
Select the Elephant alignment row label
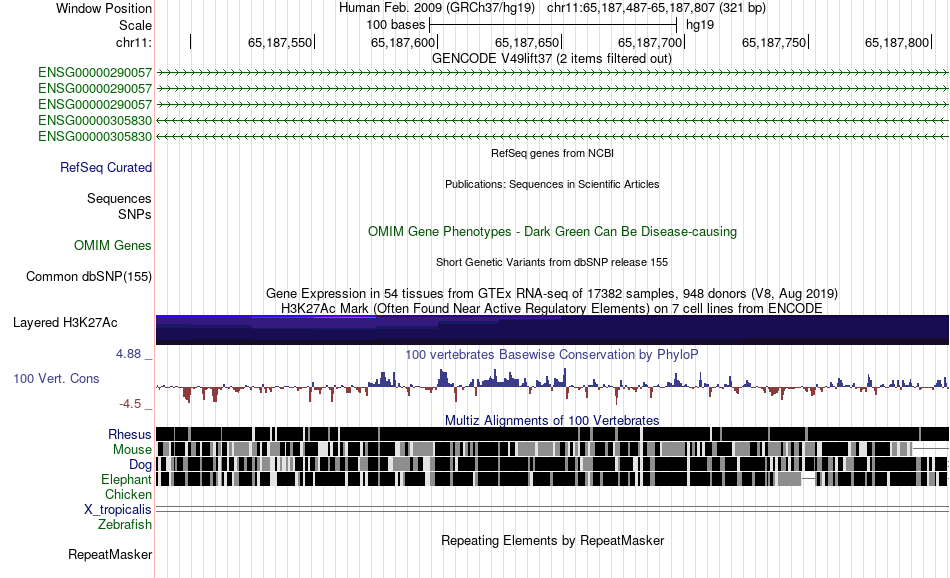click(x=126, y=479)
